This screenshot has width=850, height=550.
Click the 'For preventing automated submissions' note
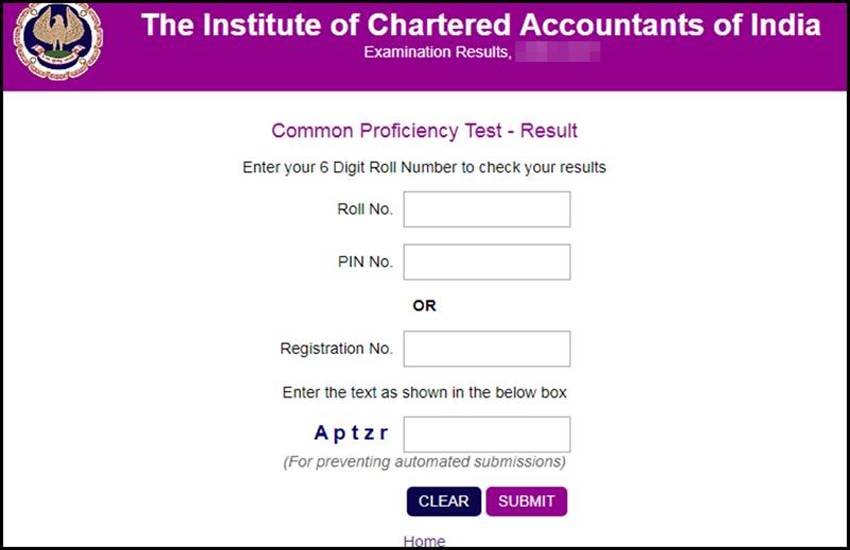tap(424, 462)
